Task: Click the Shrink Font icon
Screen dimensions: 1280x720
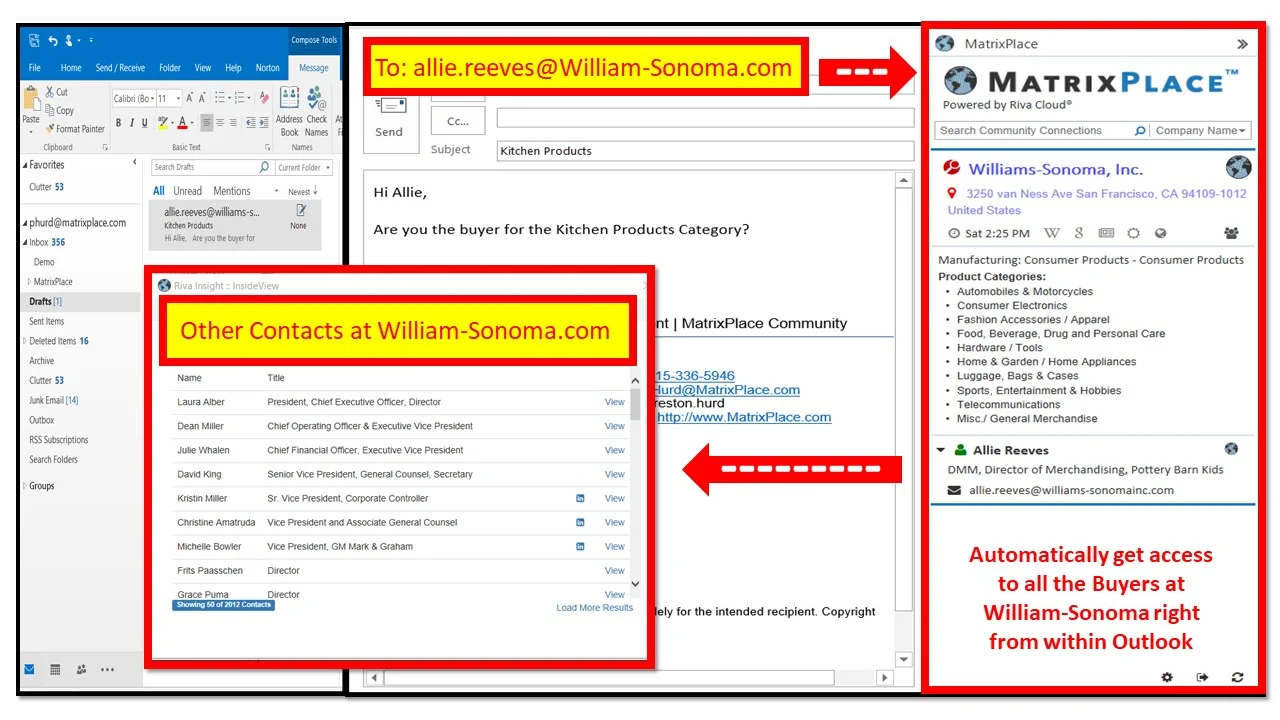Action: pyautogui.click(x=202, y=98)
